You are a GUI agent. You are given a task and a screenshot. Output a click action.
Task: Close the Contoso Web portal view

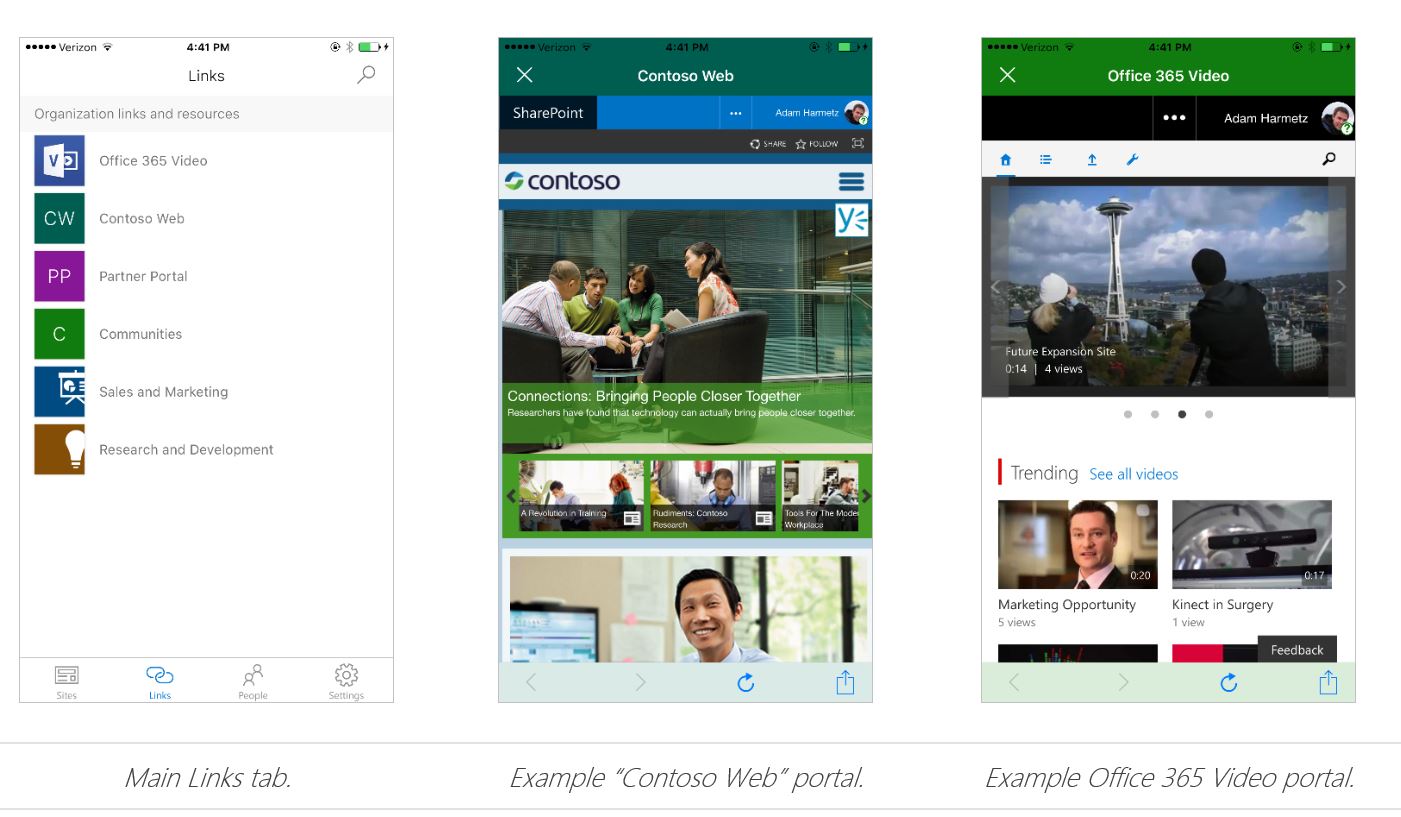point(524,75)
